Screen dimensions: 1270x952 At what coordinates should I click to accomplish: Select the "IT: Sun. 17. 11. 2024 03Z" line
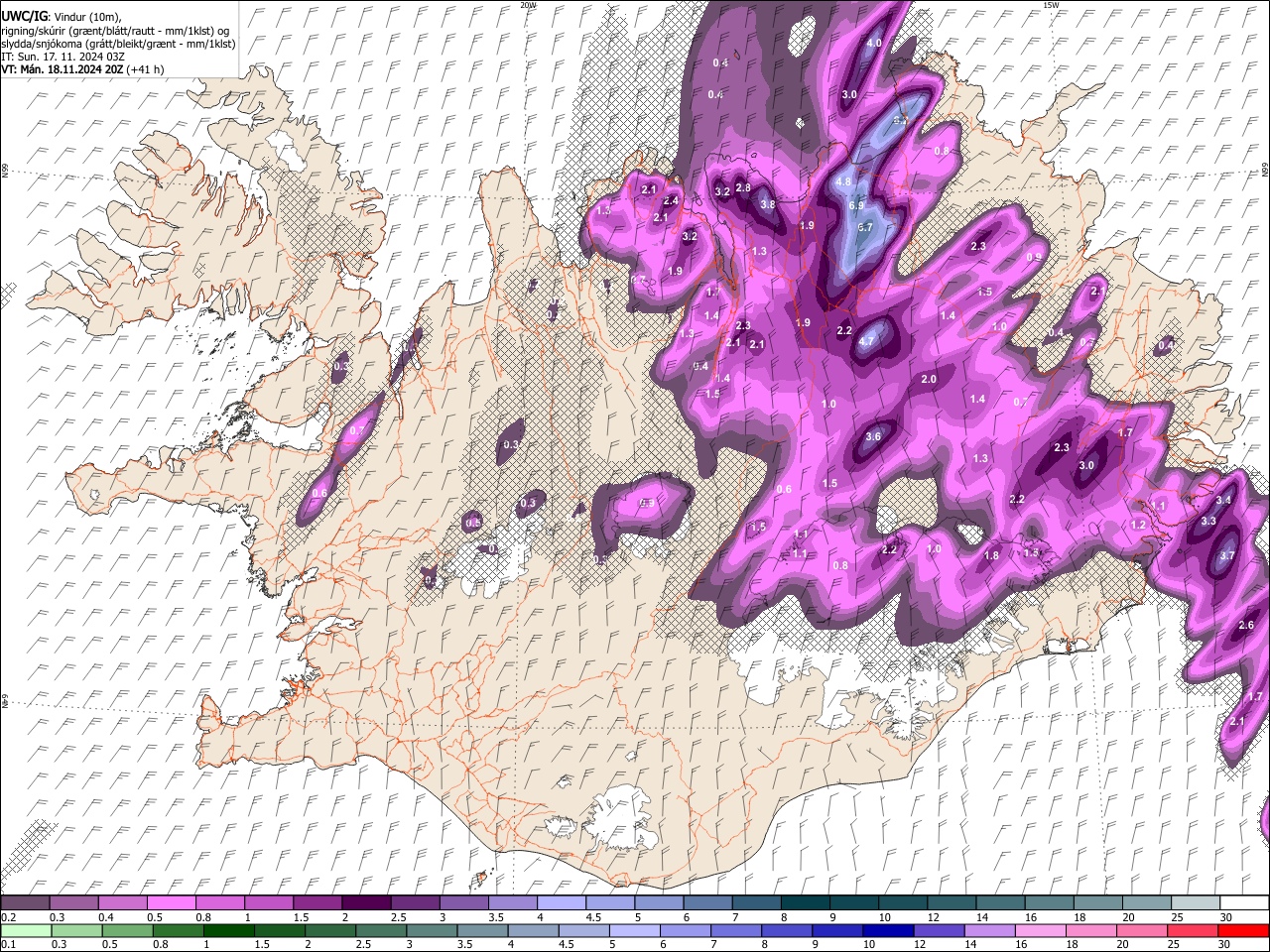(63, 57)
